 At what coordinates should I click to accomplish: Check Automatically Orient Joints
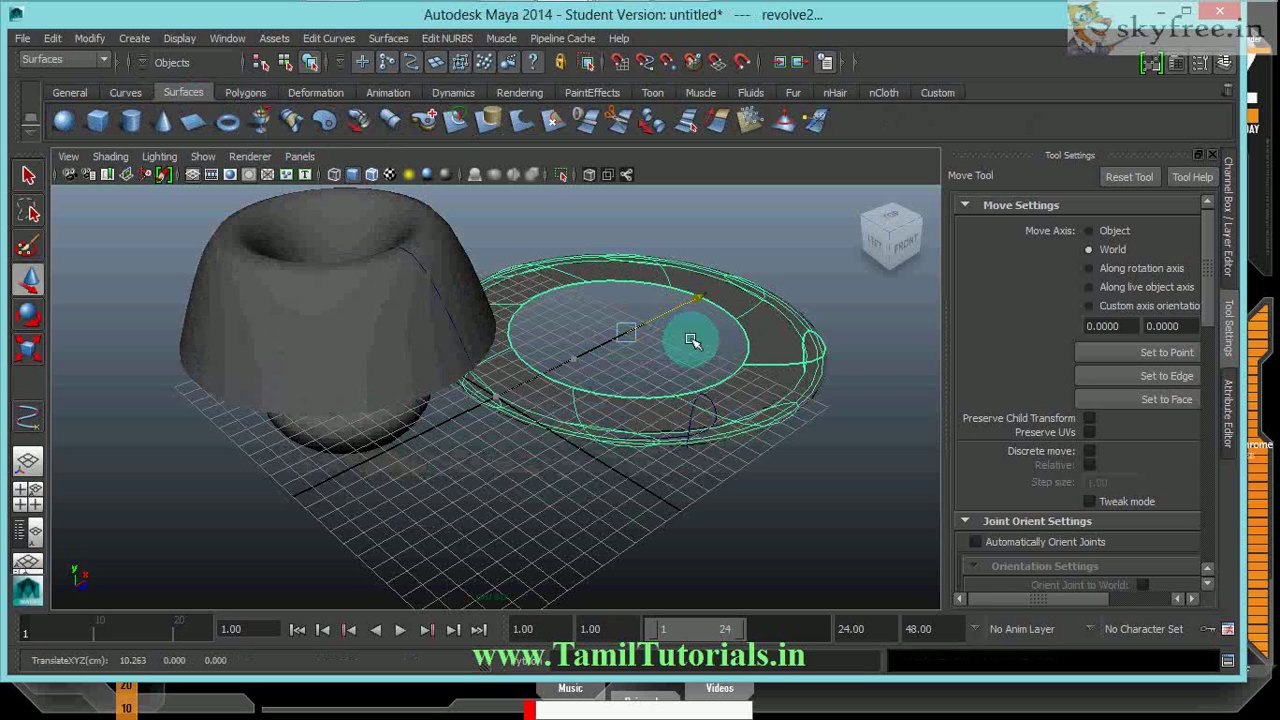pos(975,542)
